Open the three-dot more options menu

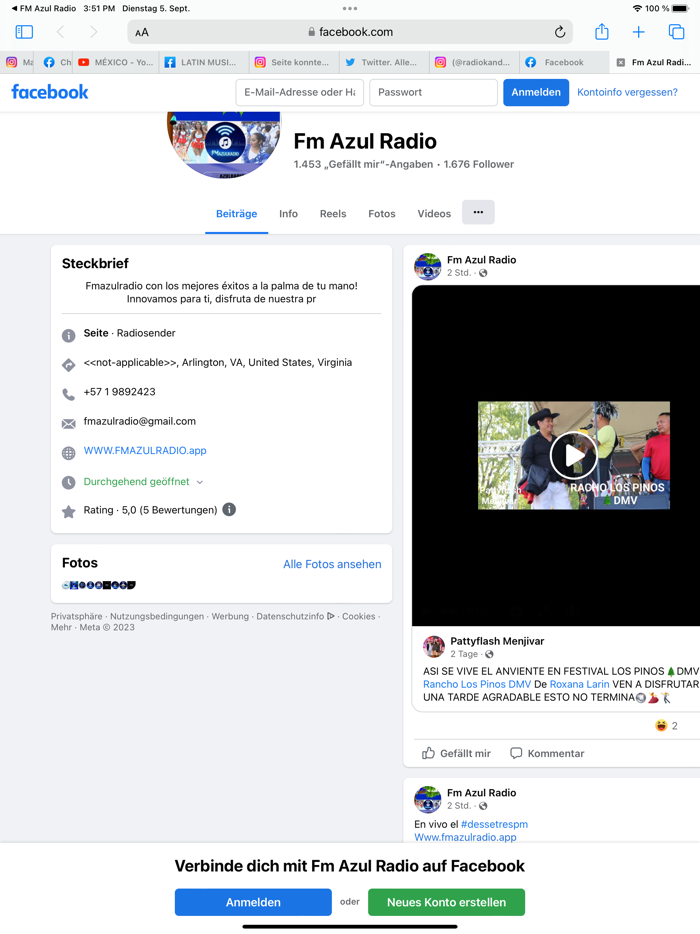point(478,212)
